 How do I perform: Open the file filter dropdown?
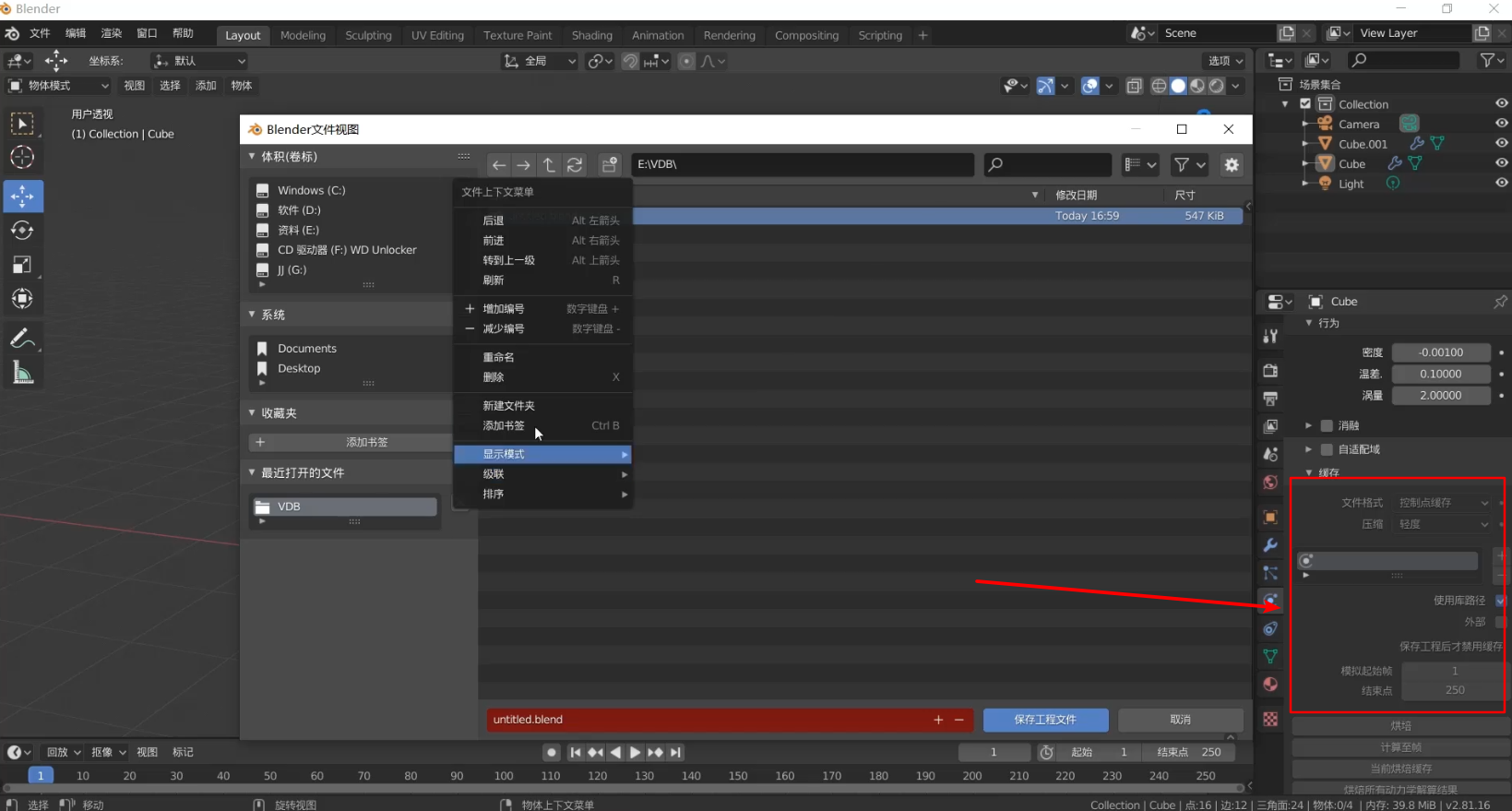click(1190, 165)
